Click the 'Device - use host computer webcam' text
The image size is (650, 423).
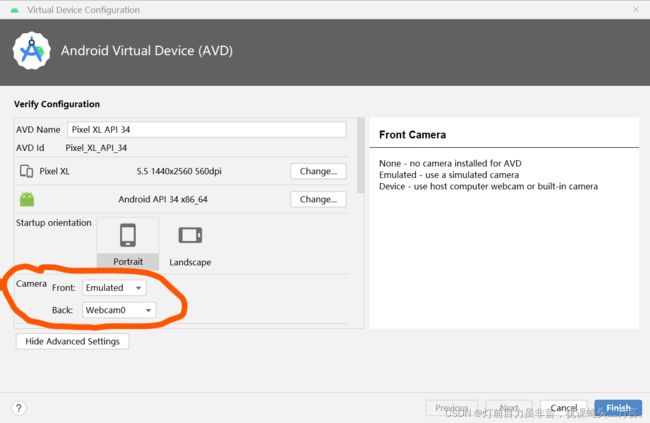tap(488, 187)
